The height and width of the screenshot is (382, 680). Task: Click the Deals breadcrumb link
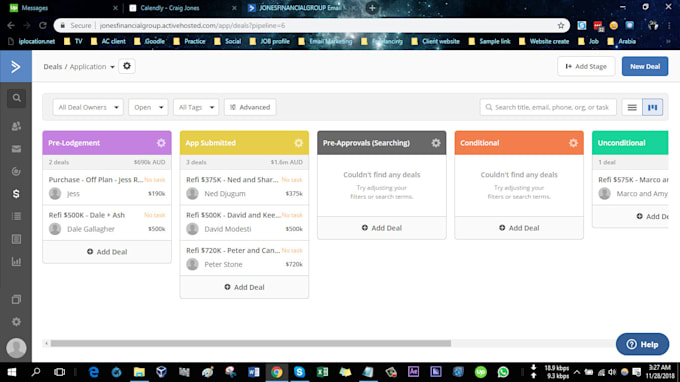point(52,66)
